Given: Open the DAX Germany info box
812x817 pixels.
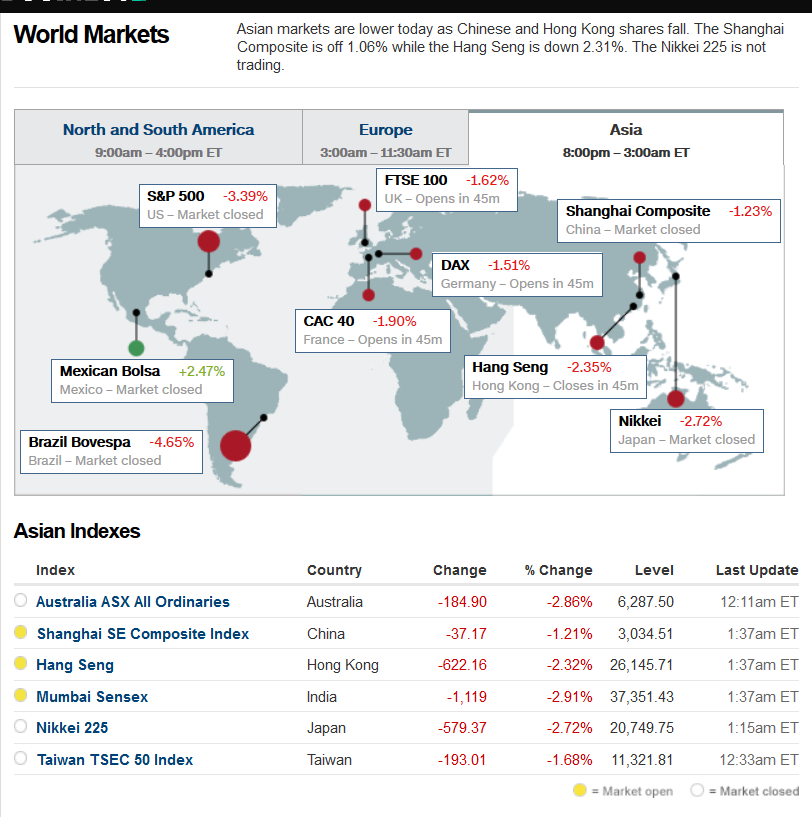Looking at the screenshot, I should point(517,275).
